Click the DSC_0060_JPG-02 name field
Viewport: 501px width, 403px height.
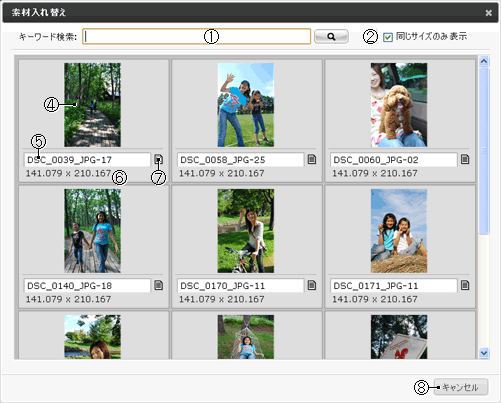click(394, 160)
